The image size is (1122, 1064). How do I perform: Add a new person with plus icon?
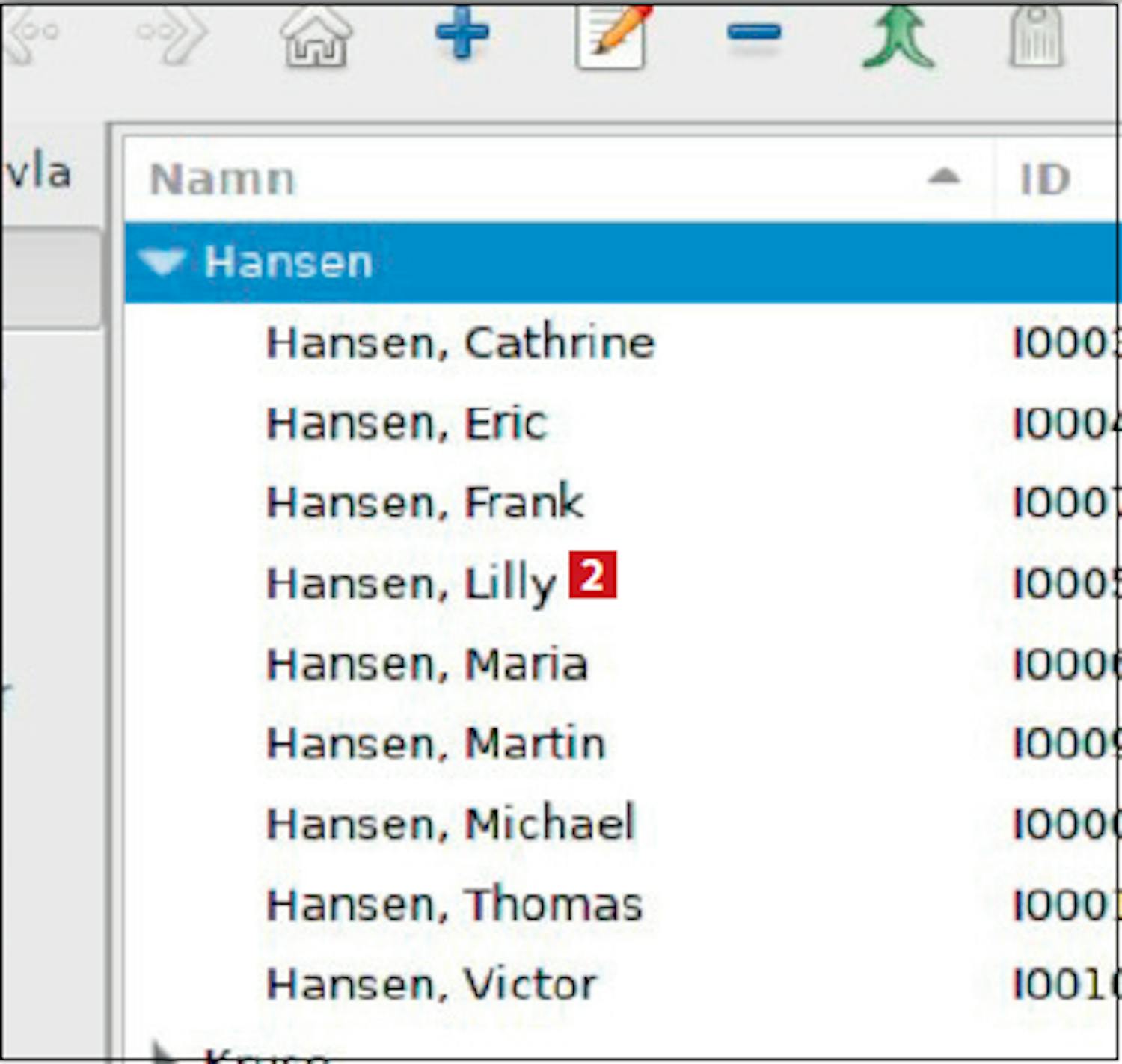[x=462, y=34]
